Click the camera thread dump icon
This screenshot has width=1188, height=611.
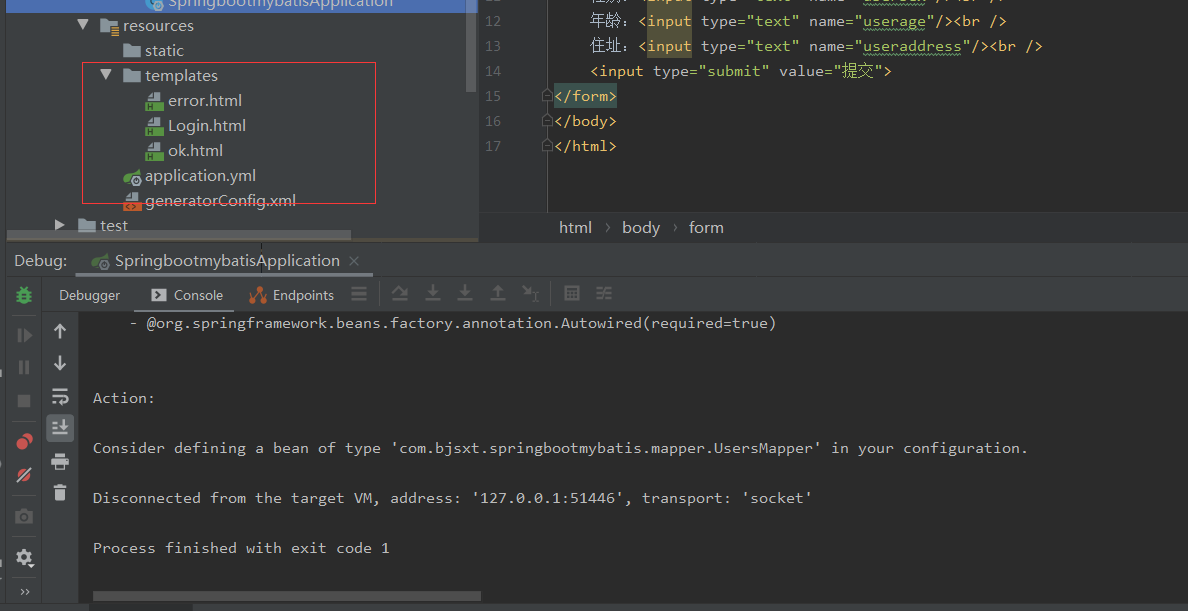(24, 517)
